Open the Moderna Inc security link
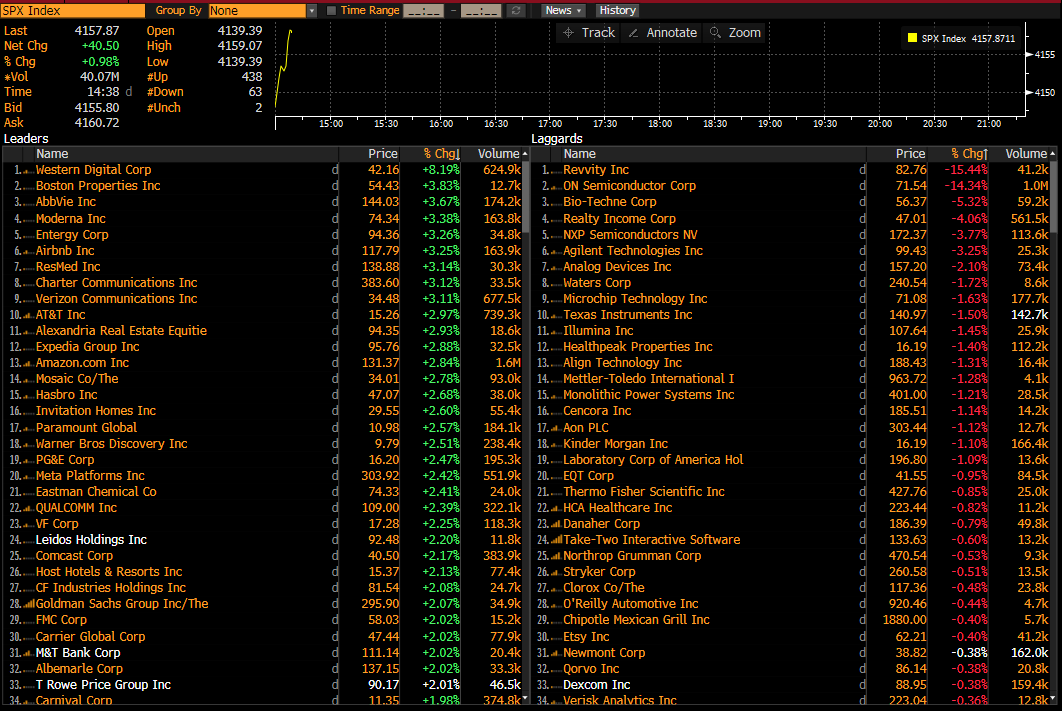This screenshot has height=711, width=1062. [x=70, y=219]
